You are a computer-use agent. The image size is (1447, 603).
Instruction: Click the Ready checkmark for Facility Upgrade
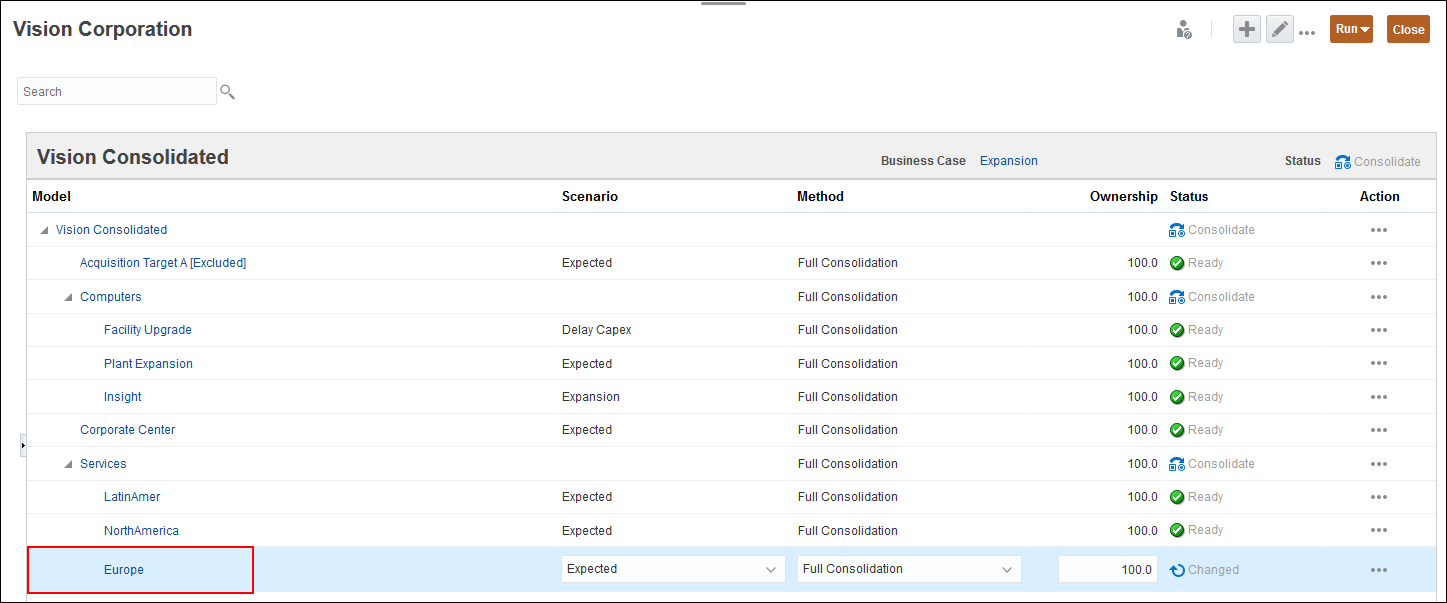(1177, 330)
